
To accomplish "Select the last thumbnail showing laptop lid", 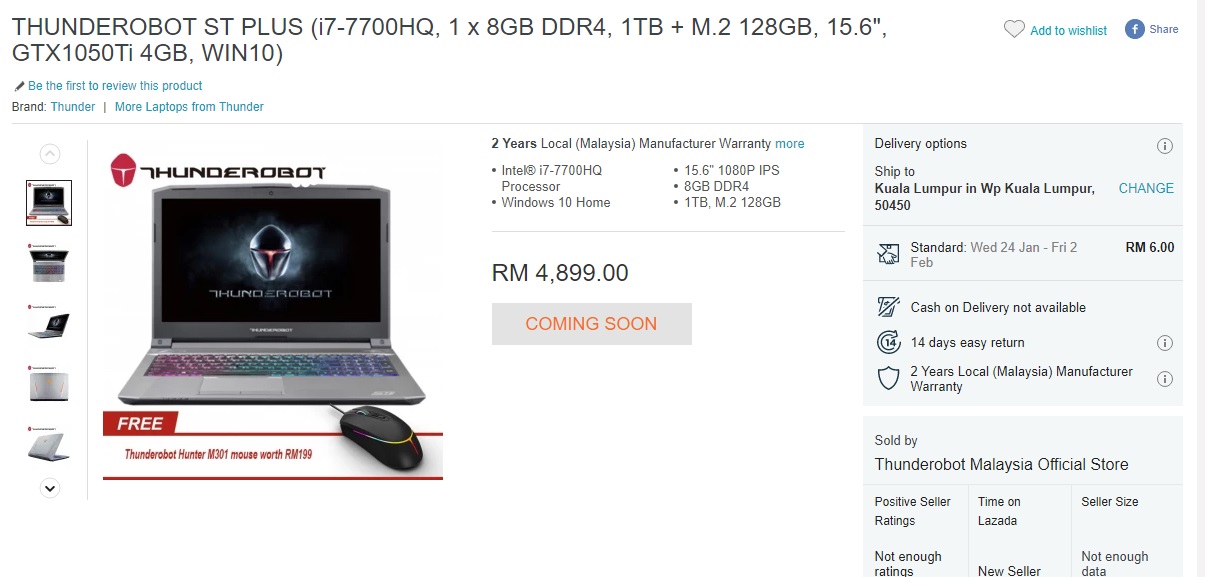I will [49, 444].
